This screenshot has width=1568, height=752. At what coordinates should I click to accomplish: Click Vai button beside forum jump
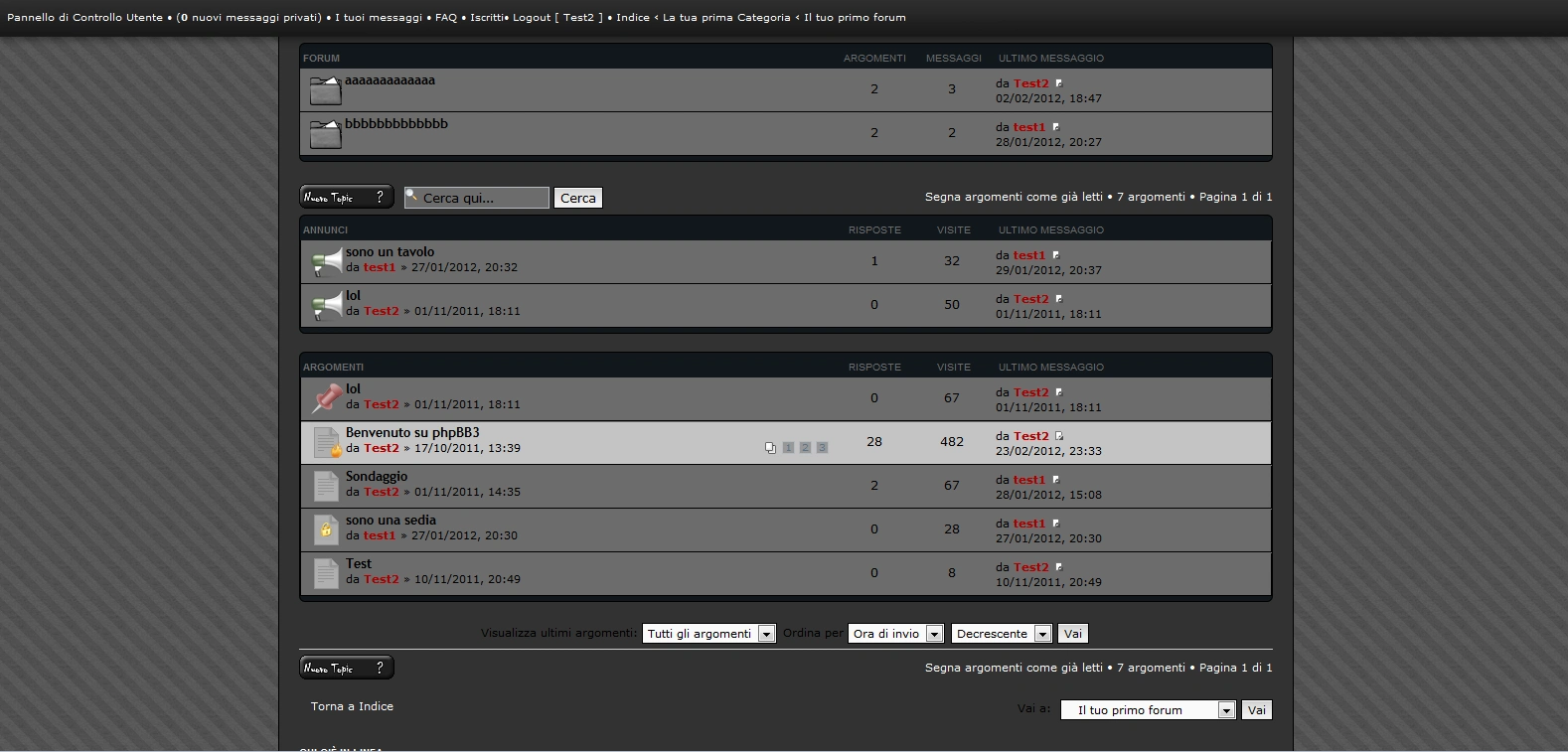click(x=1257, y=710)
